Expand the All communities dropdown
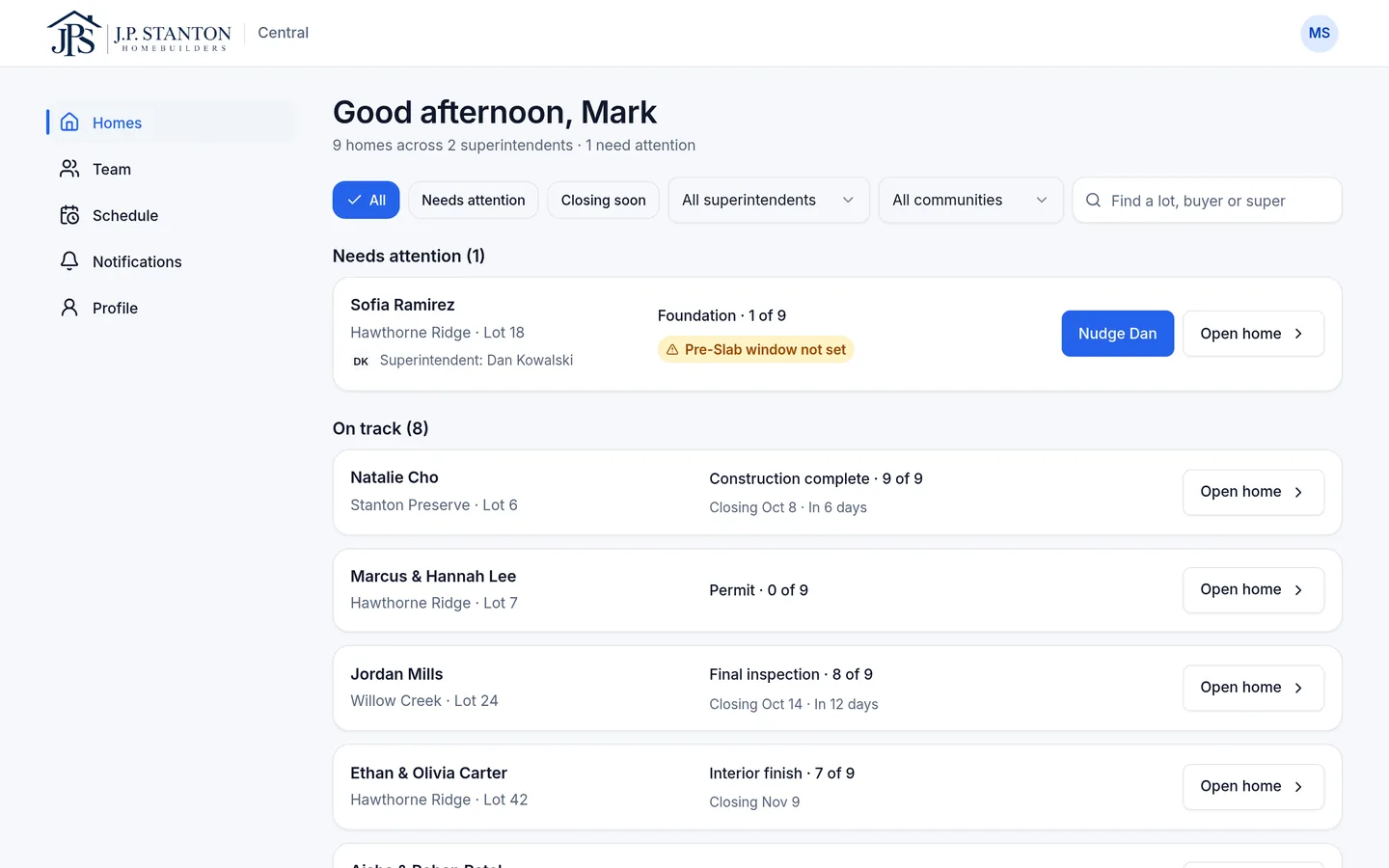1389x868 pixels. click(x=970, y=200)
